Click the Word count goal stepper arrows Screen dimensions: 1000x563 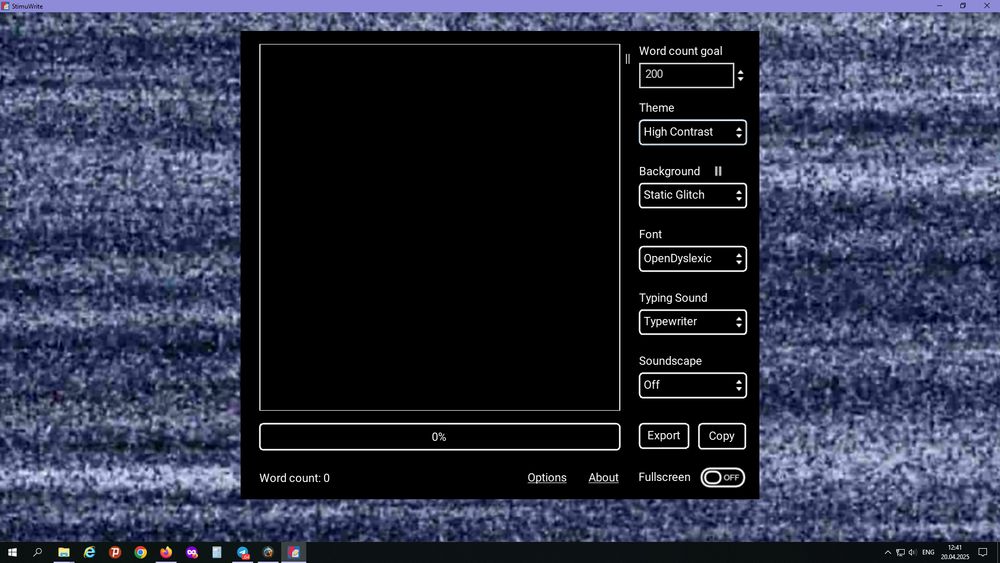(740, 75)
